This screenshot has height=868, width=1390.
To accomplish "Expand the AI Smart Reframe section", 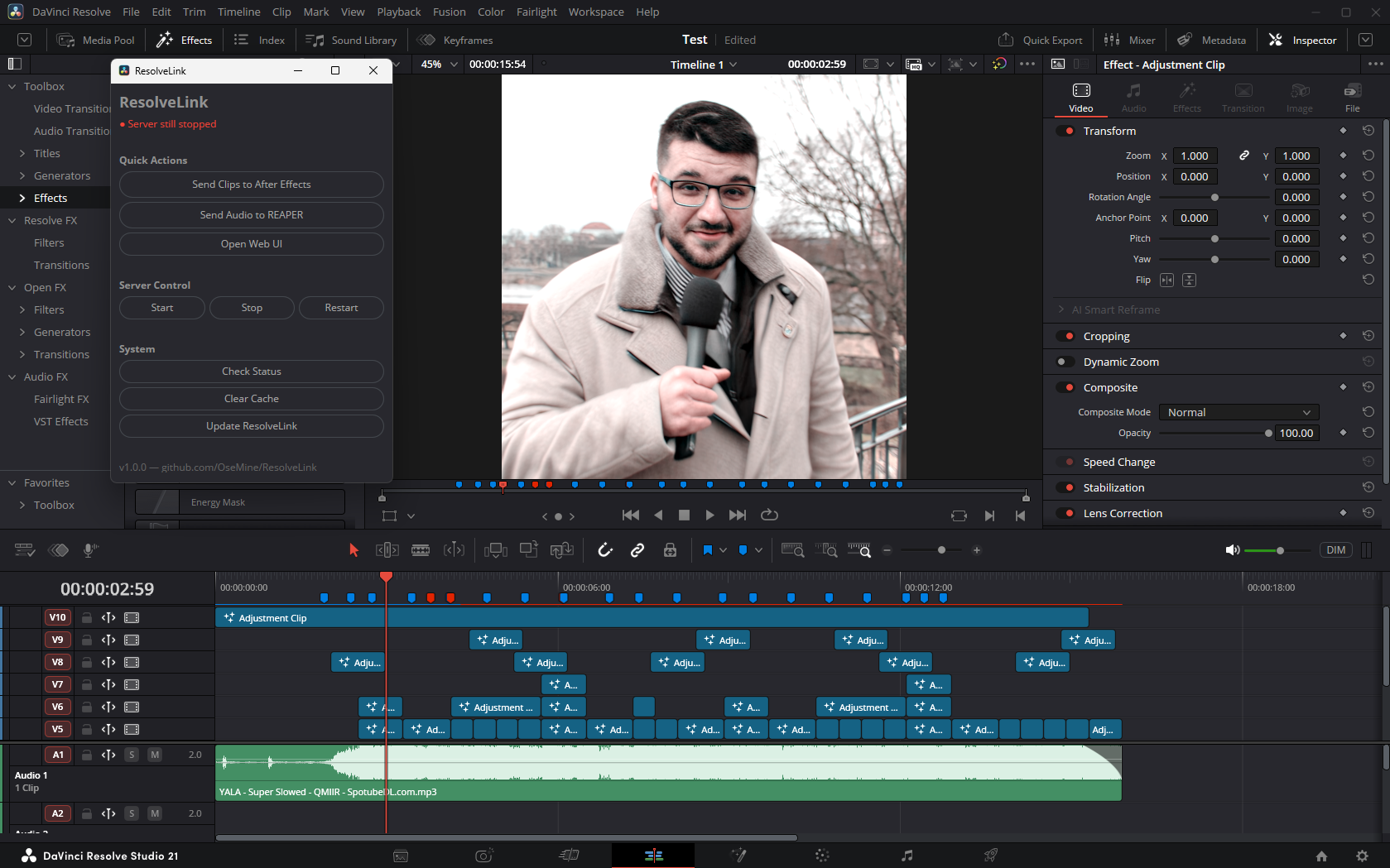I will pos(1061,309).
